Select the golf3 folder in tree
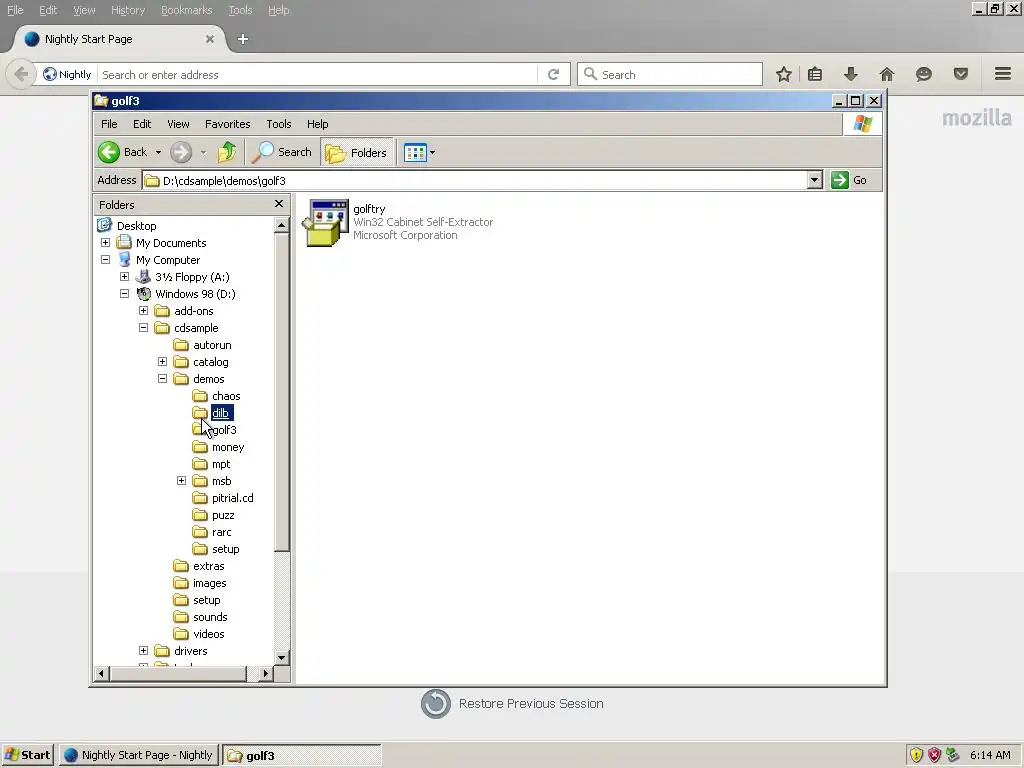The image size is (1024, 768). coord(224,430)
